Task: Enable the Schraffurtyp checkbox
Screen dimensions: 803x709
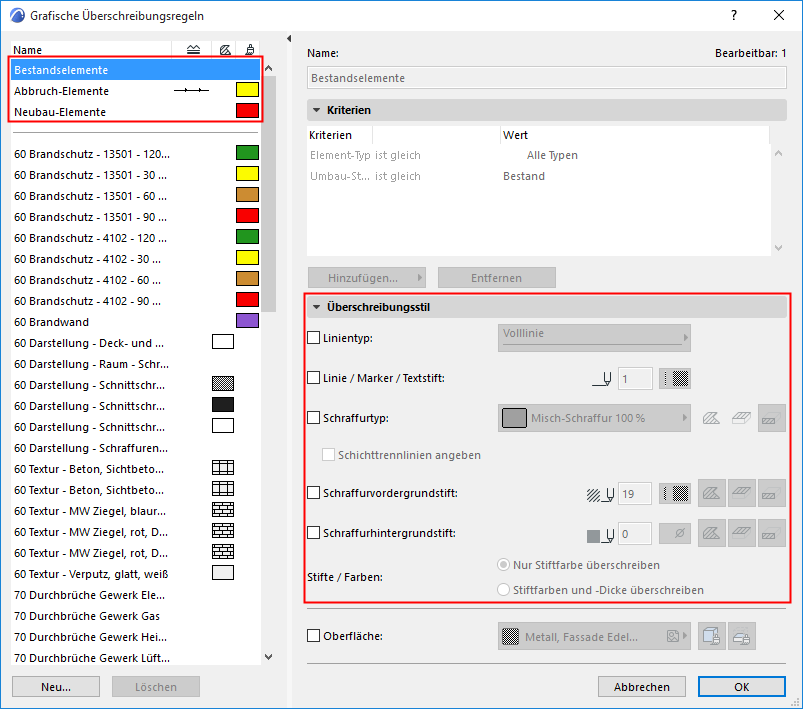Action: (x=313, y=418)
